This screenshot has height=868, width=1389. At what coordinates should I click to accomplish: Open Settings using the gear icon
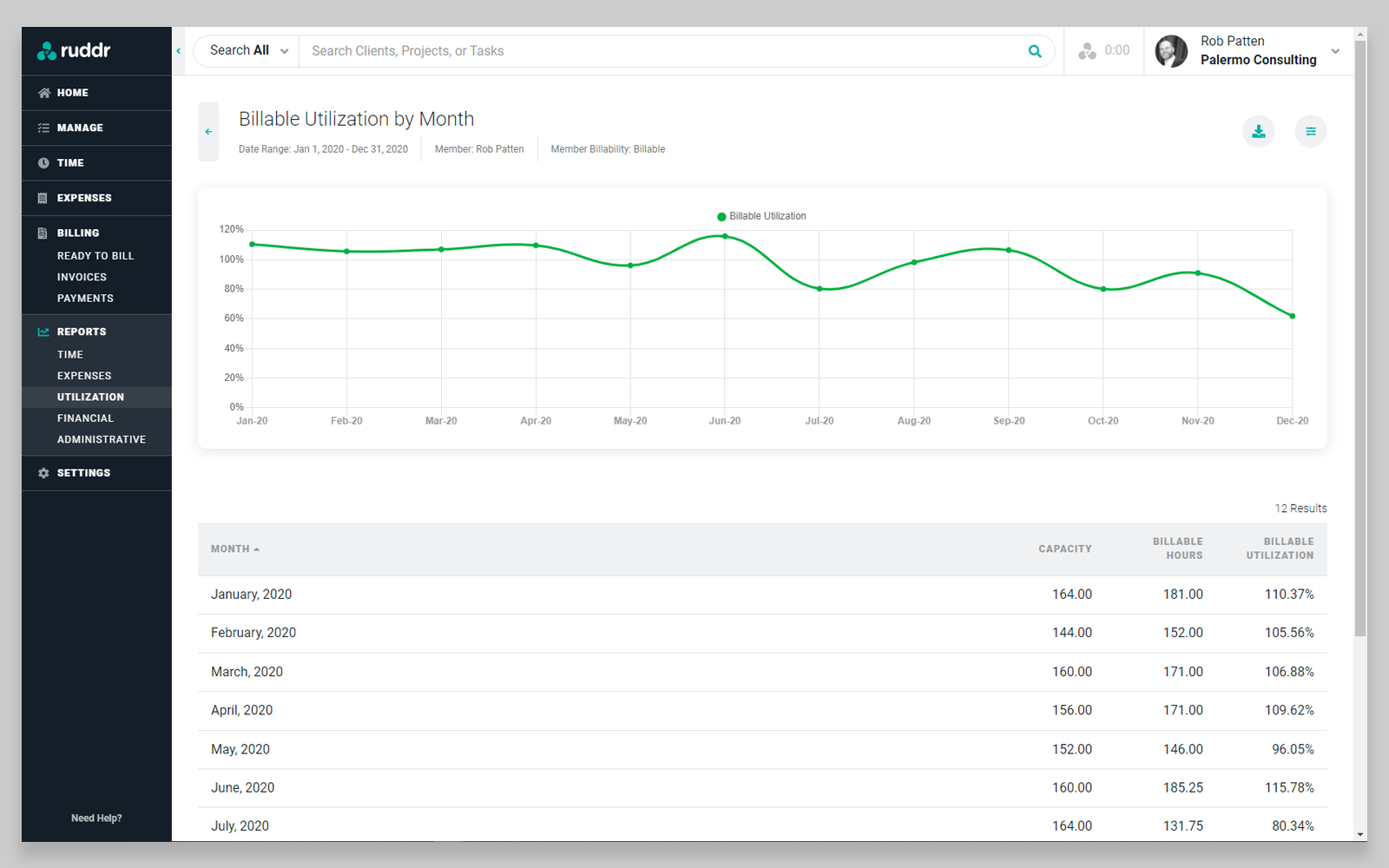(x=43, y=472)
